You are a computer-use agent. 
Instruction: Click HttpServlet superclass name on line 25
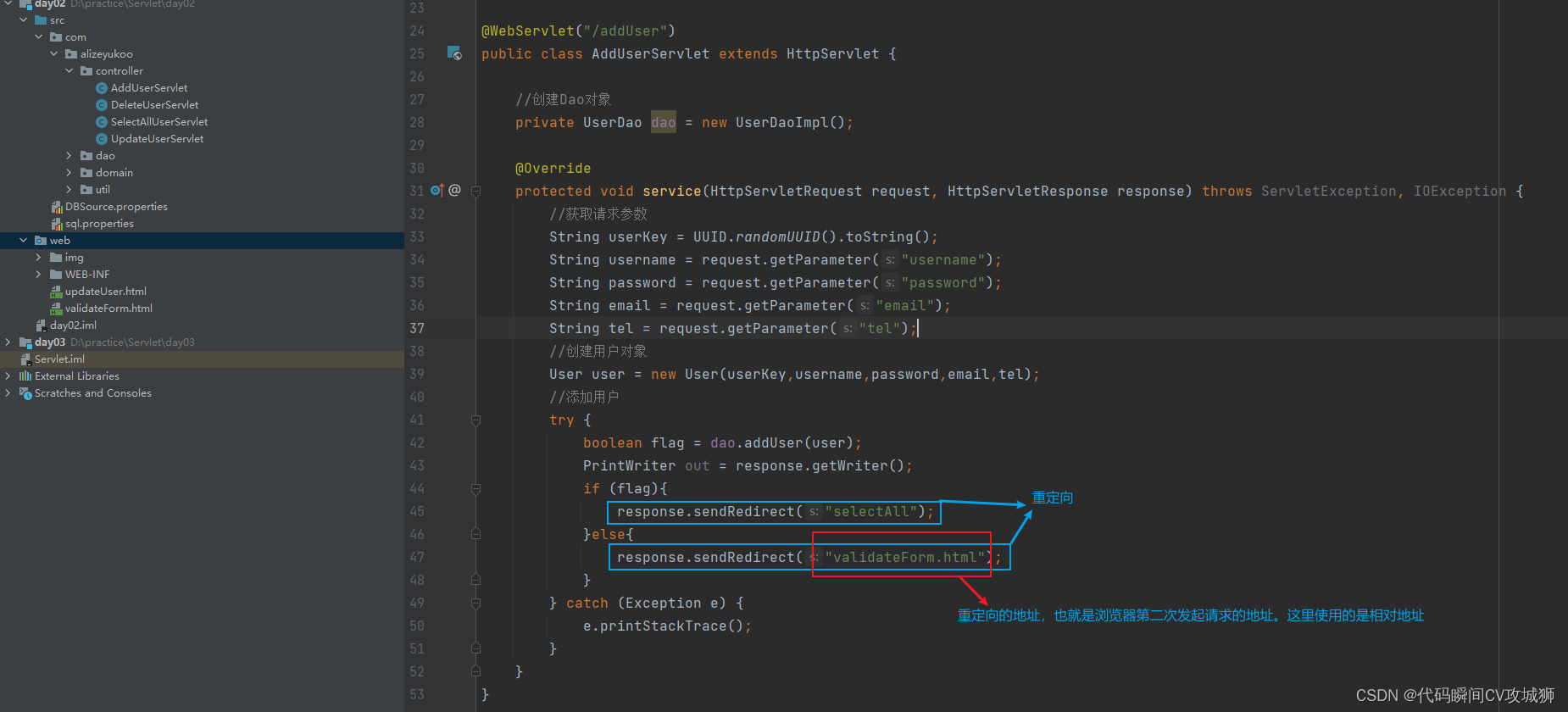[833, 54]
